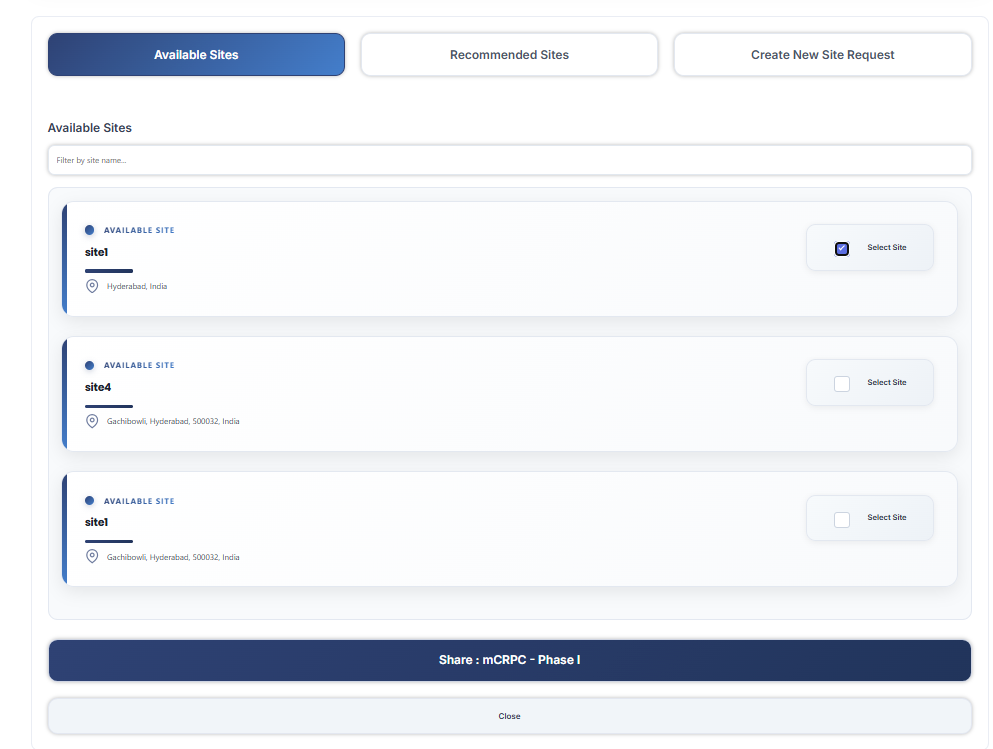Viewport: 993px width, 749px height.
Task: Click the status dot on the bottom site1 card
Action: [89, 500]
